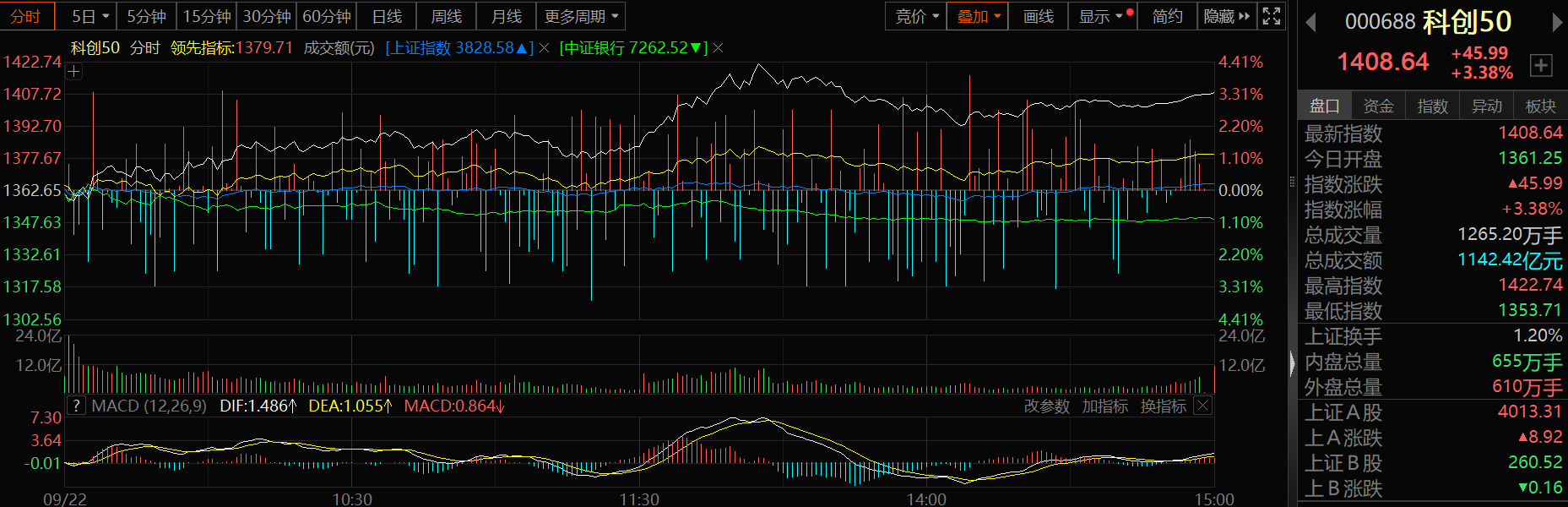This screenshot has width=1568, height=507.
Task: Click the 总成交额 1142.42亿元 row
Action: coord(1433,260)
